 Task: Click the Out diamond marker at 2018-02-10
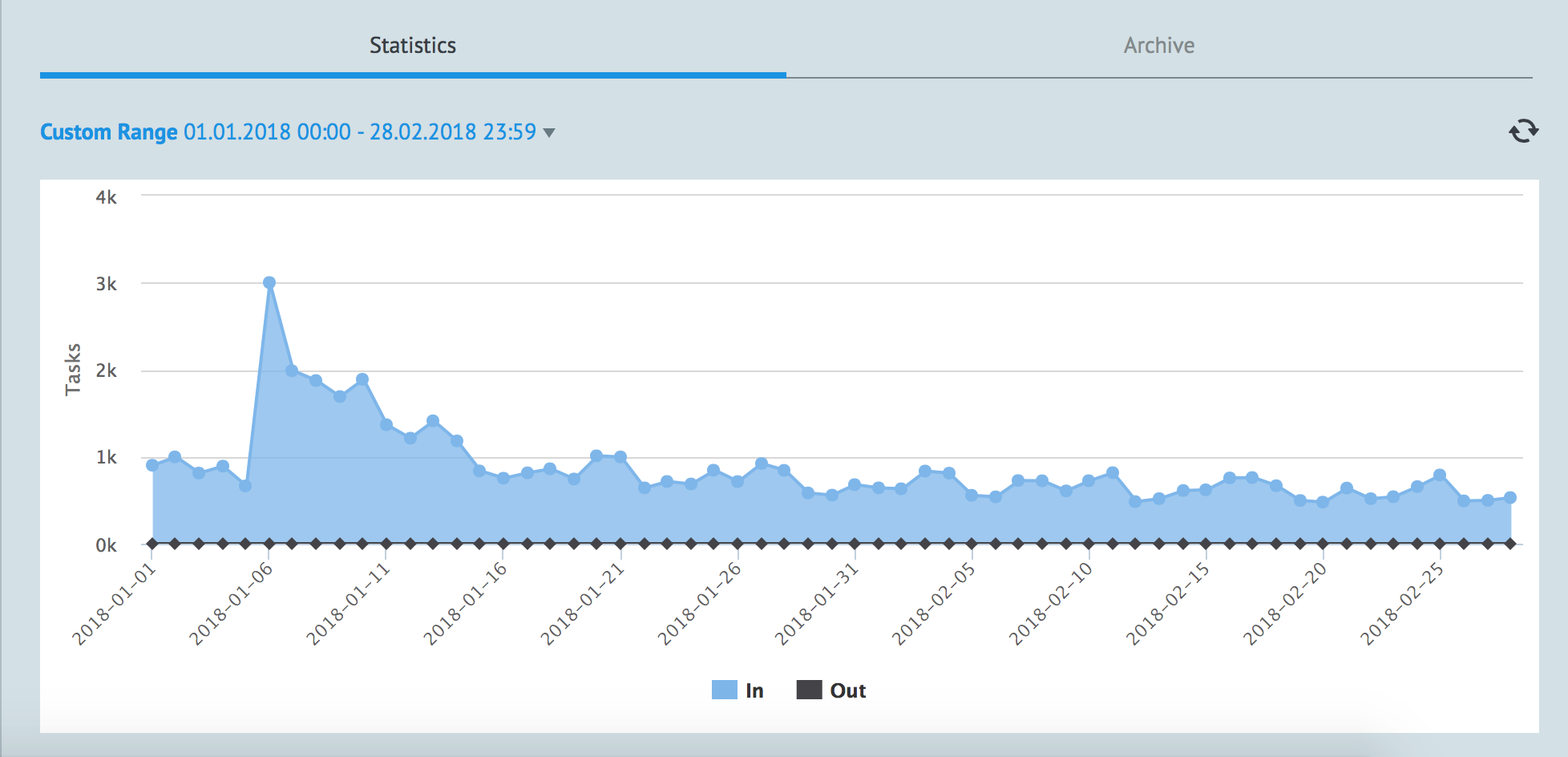pyautogui.click(x=1089, y=544)
